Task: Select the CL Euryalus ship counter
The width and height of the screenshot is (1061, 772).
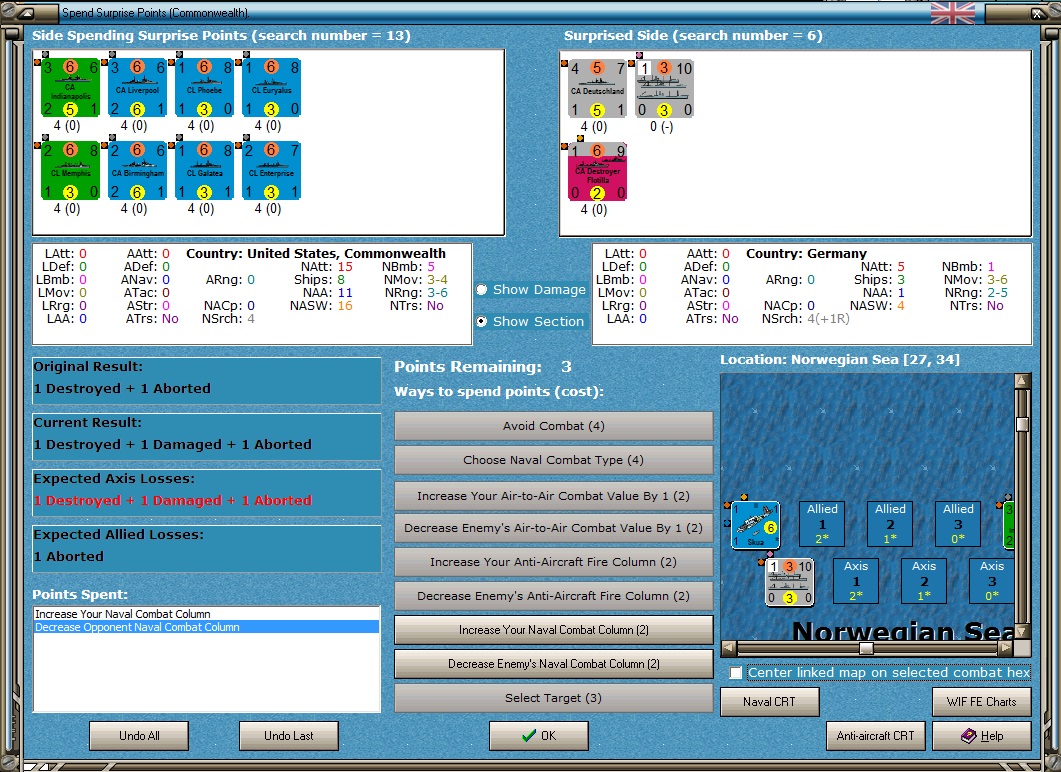Action: 271,88
